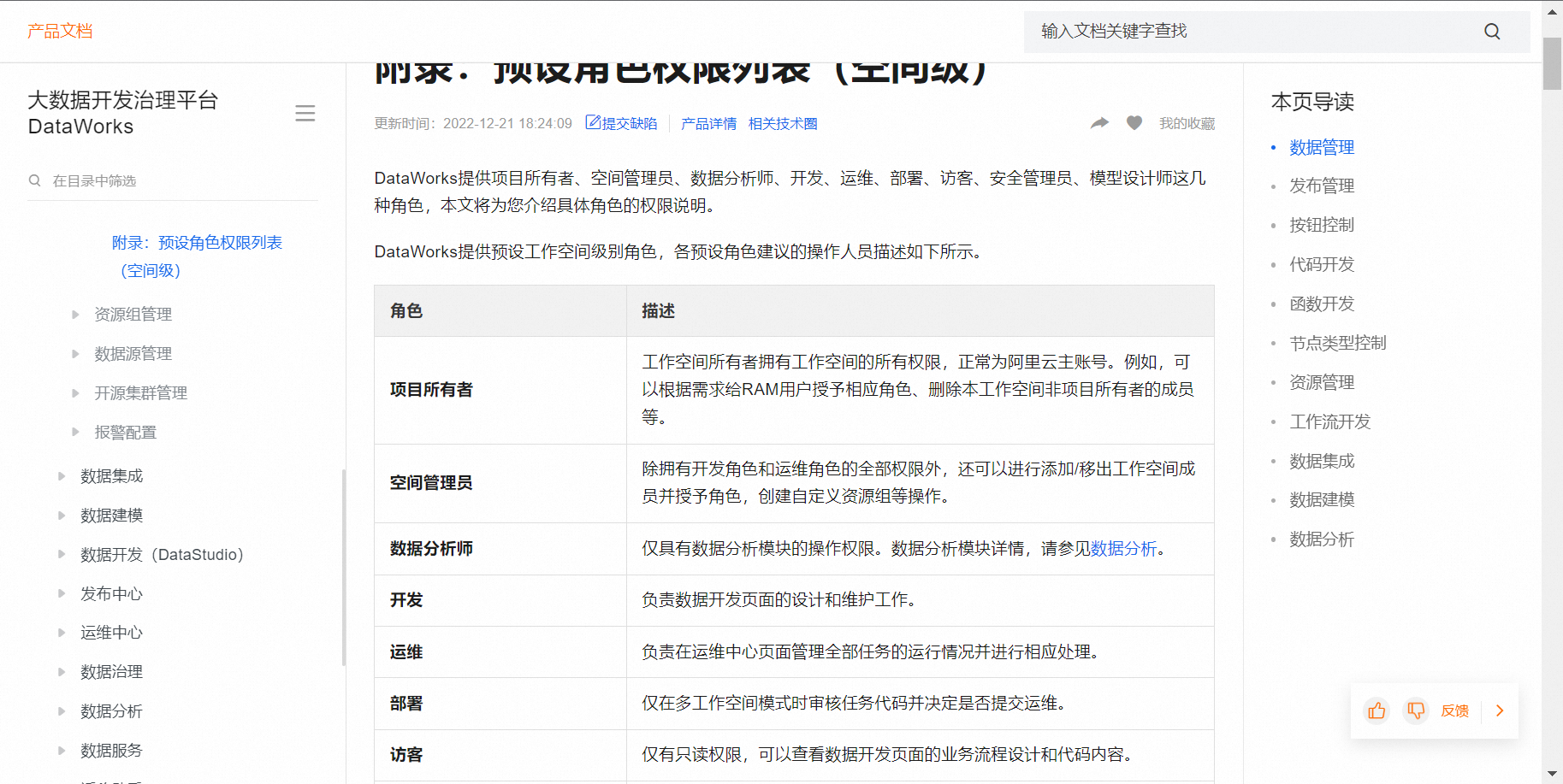The image size is (1563, 784).
Task: Click the 数据分析师 table cell
Action: click(x=500, y=549)
